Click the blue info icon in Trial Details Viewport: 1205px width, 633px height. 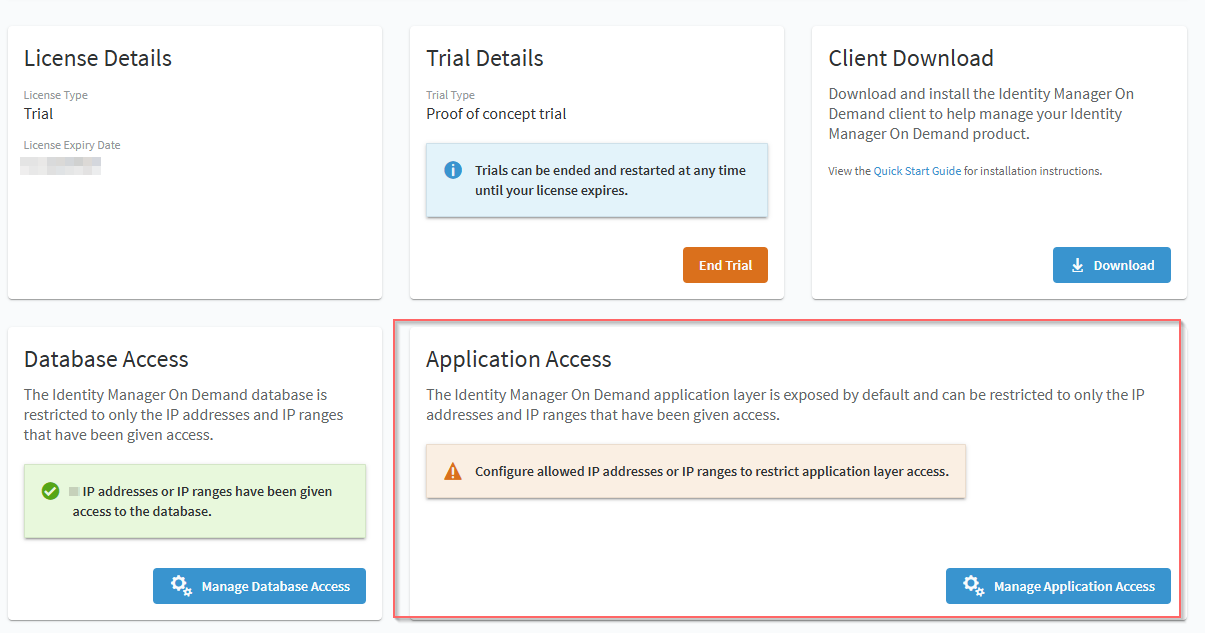(453, 170)
